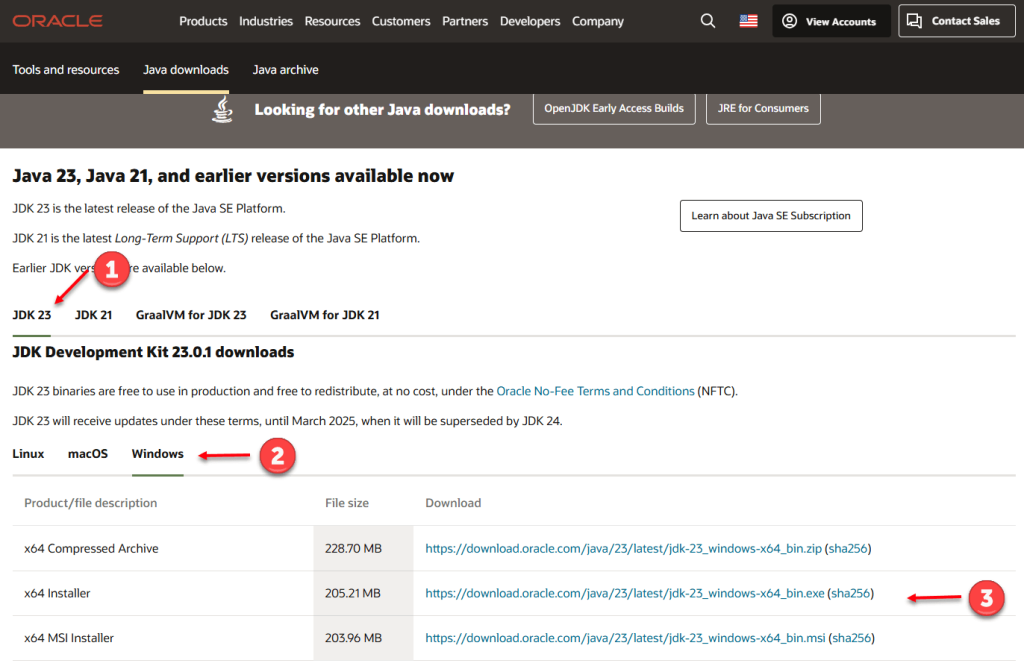Open View Accounts

pyautogui.click(x=831, y=21)
